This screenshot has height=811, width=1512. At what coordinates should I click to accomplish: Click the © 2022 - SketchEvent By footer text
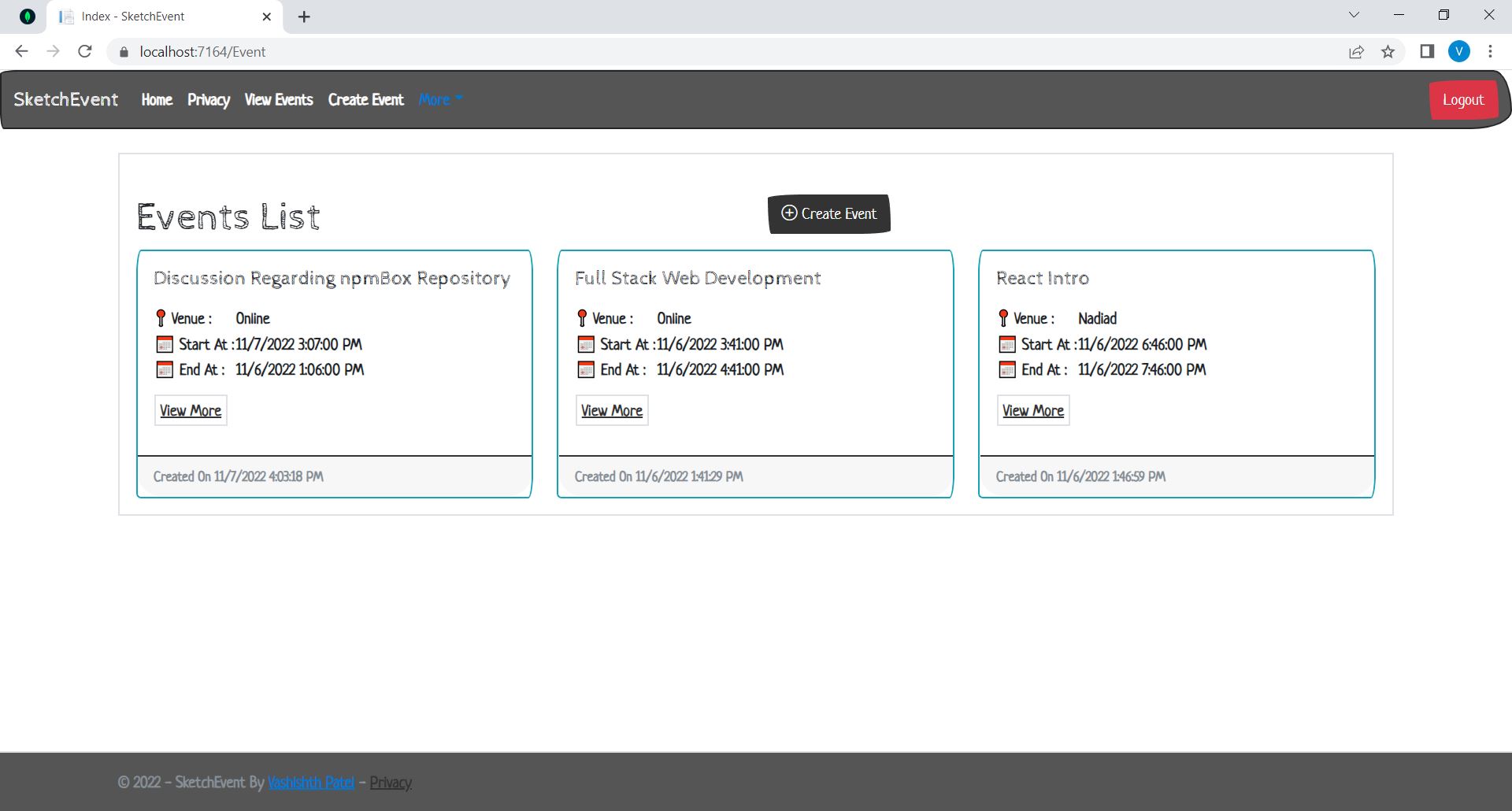point(191,783)
